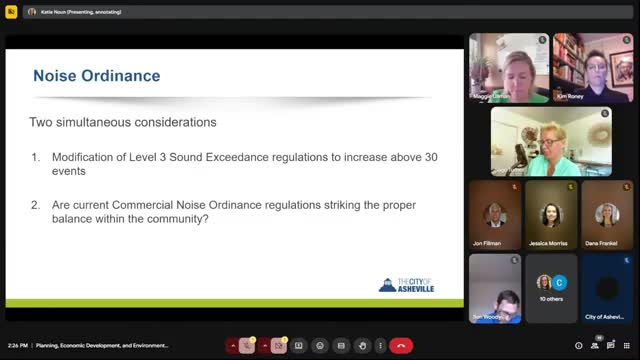Leave the call with red hang-up button
640x360 pixels.
pyautogui.click(x=401, y=346)
